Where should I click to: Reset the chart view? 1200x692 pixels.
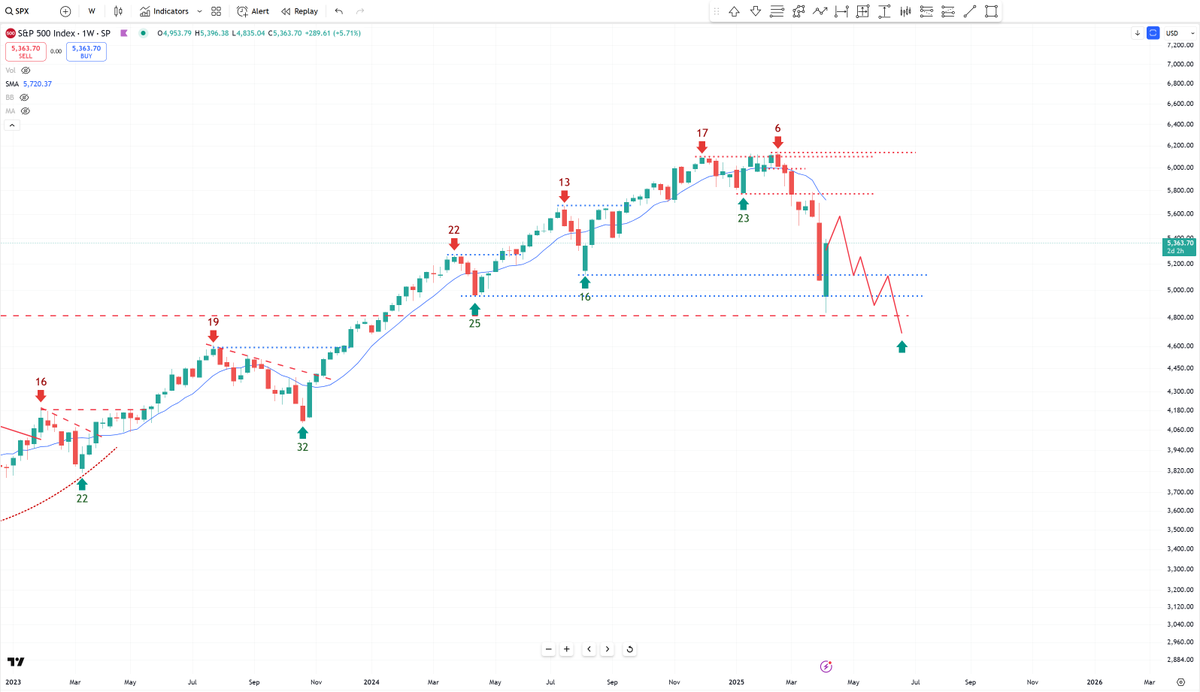pyautogui.click(x=629, y=649)
